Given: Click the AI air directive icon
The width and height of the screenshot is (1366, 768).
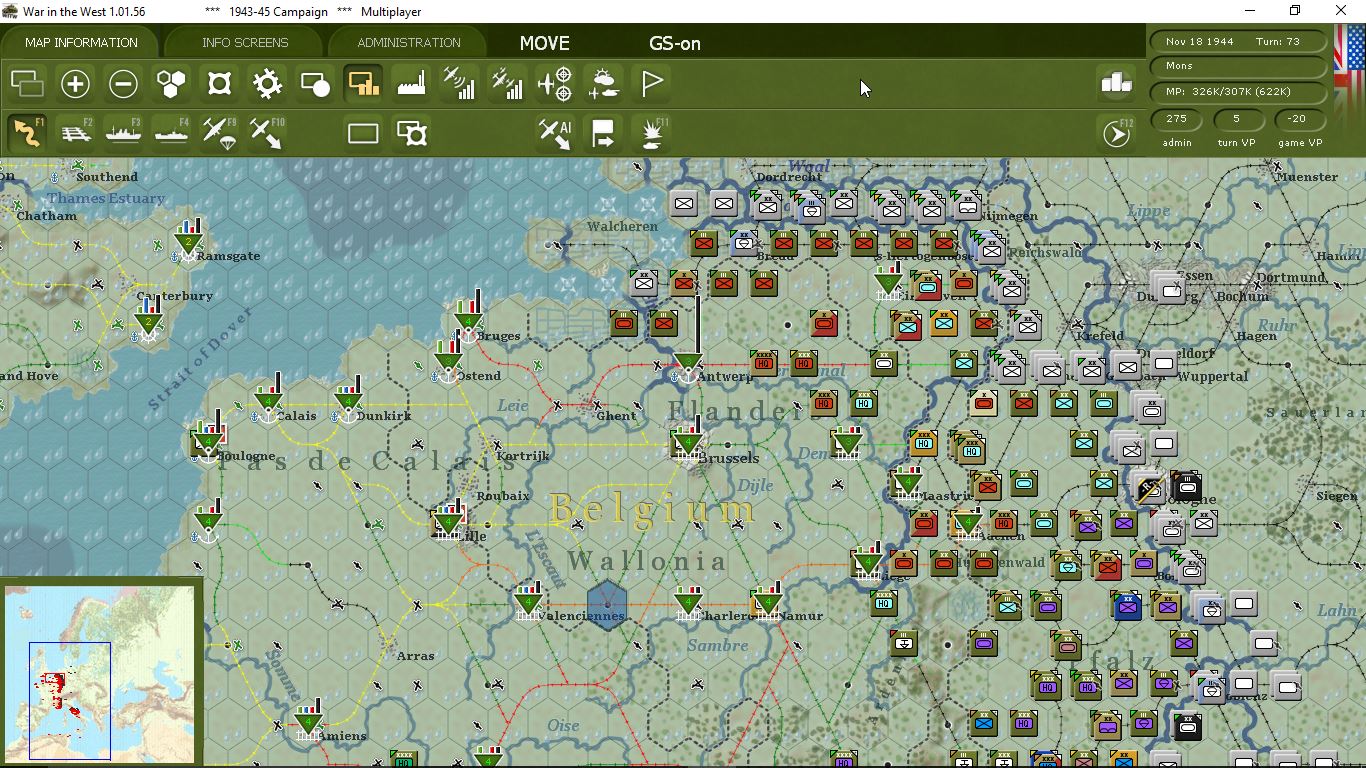Looking at the screenshot, I should [555, 133].
